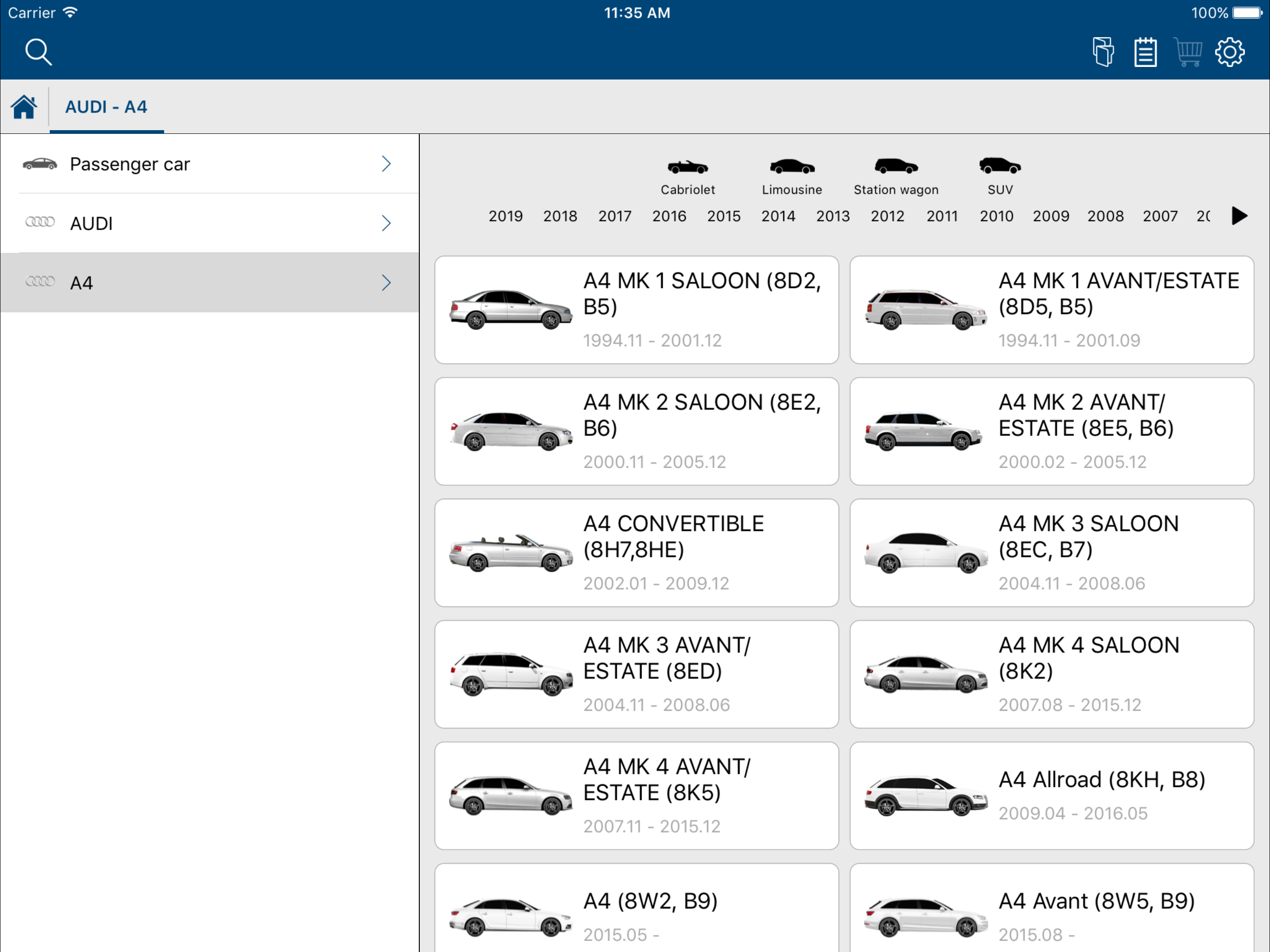
Task: Open the shopping cart icon
Action: [x=1188, y=52]
